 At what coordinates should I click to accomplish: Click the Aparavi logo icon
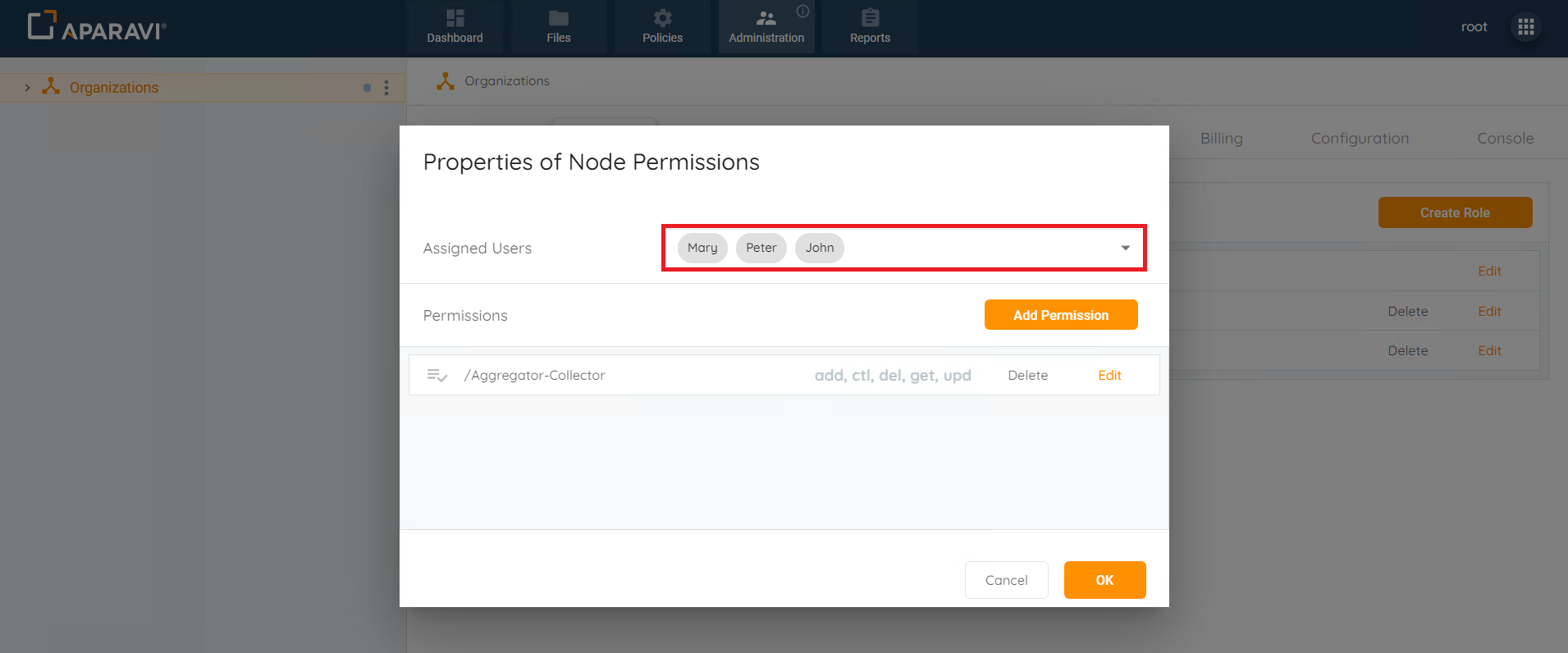pyautogui.click(x=42, y=25)
